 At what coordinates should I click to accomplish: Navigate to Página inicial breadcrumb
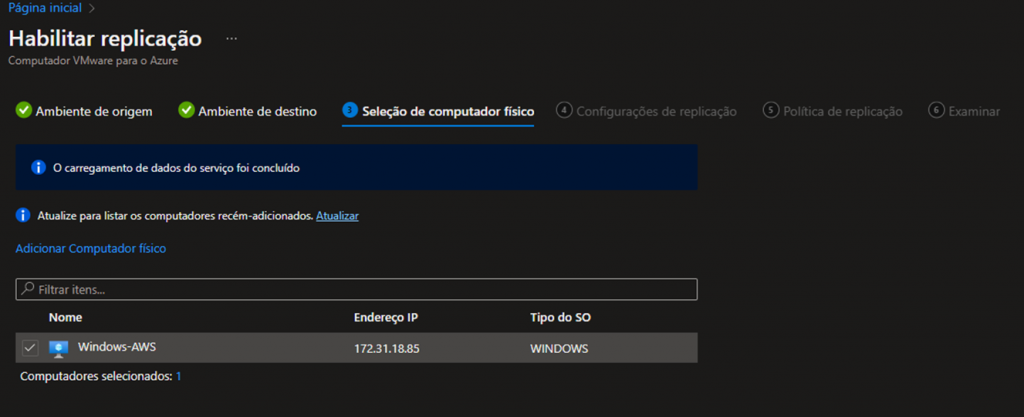pyautogui.click(x=45, y=8)
